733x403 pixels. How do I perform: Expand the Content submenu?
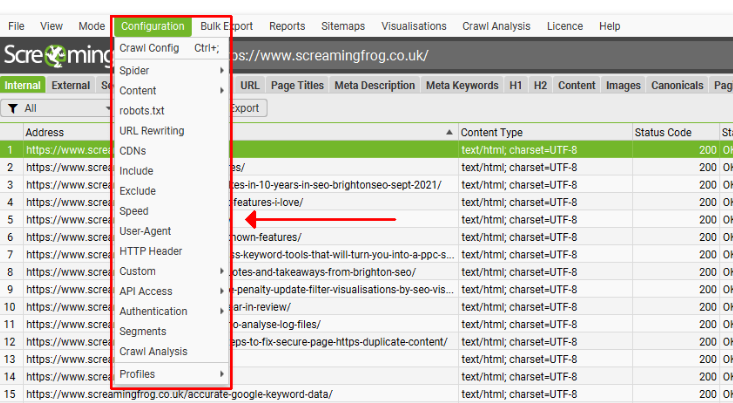171,91
